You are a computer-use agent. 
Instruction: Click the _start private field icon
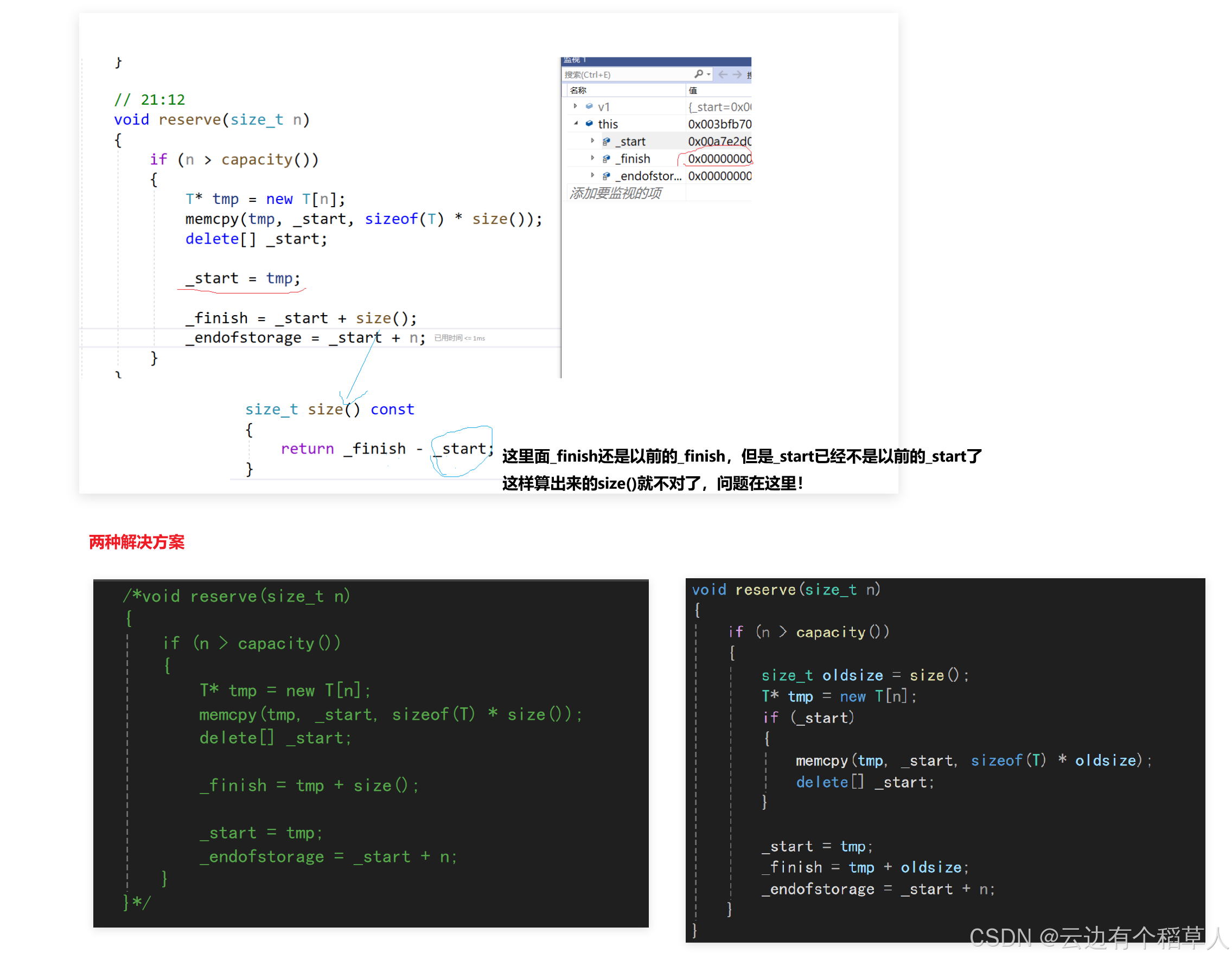click(x=606, y=142)
